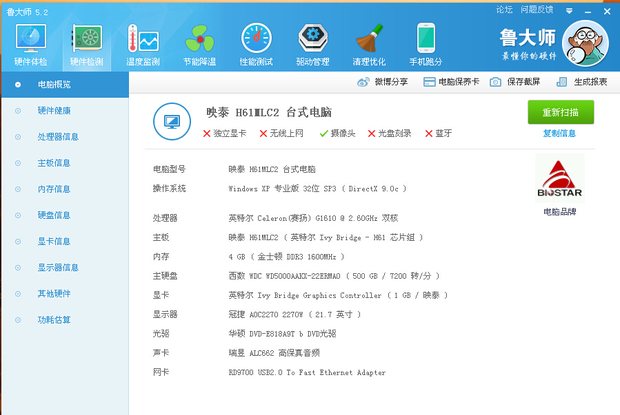Click the 鲁大师 mascot avatar
Screen dimensions: 620x415
pyautogui.click(x=586, y=43)
